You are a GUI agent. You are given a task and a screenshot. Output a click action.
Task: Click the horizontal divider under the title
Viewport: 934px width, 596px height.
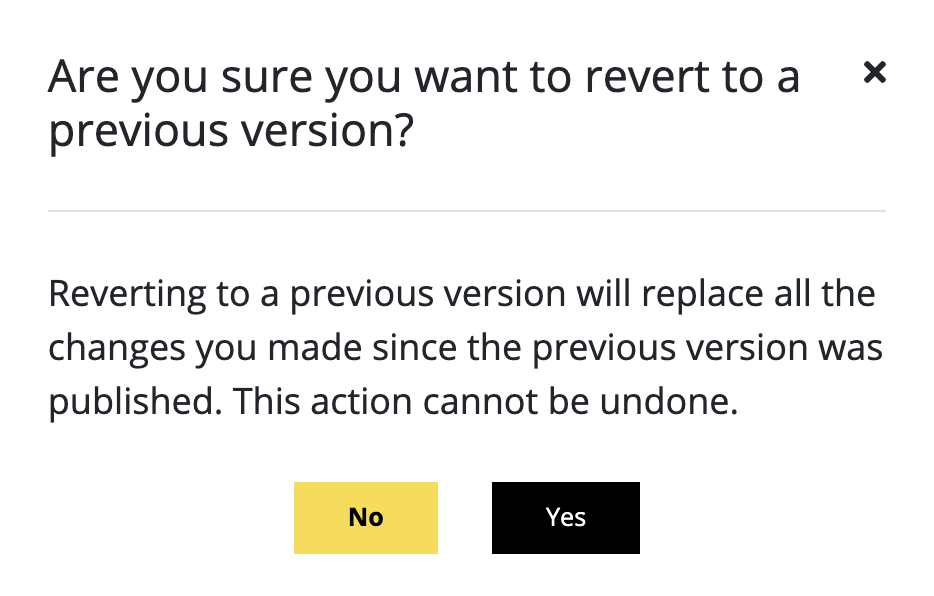467,210
